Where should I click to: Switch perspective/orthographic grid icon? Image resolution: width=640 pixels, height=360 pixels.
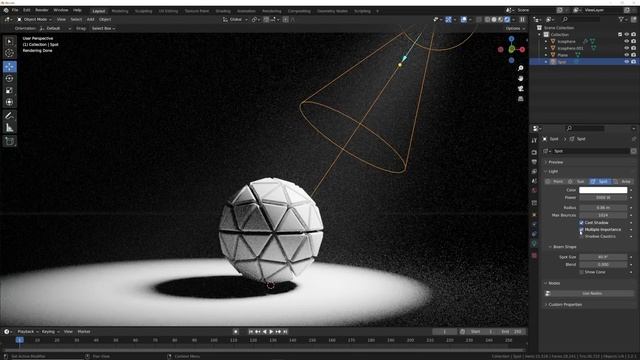[x=520, y=99]
